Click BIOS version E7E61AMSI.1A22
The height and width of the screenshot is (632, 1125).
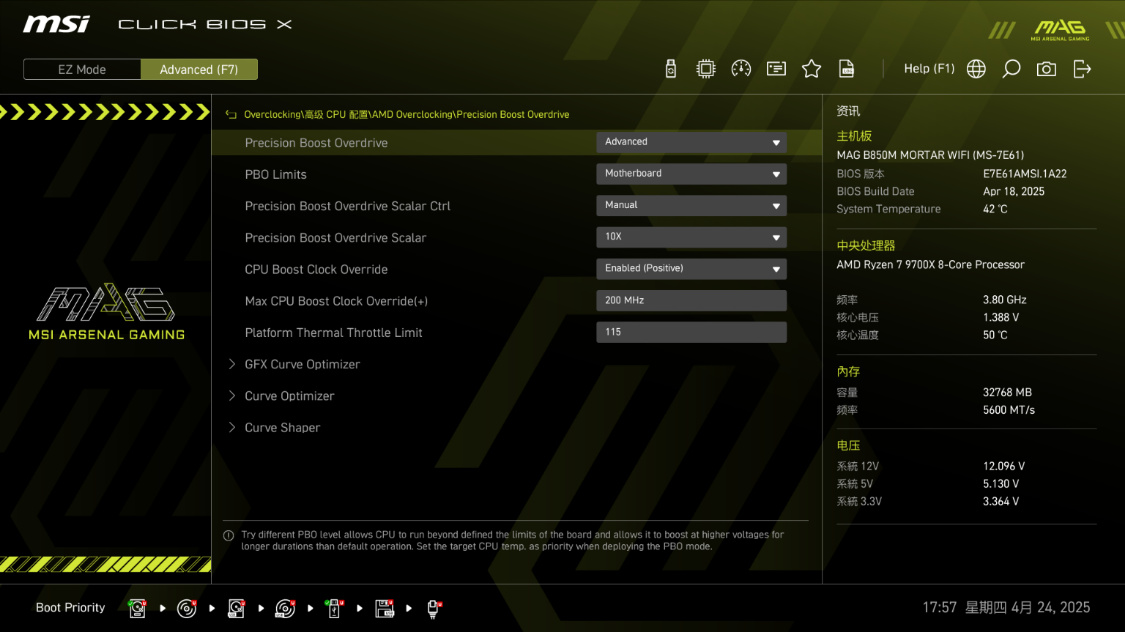point(1025,174)
